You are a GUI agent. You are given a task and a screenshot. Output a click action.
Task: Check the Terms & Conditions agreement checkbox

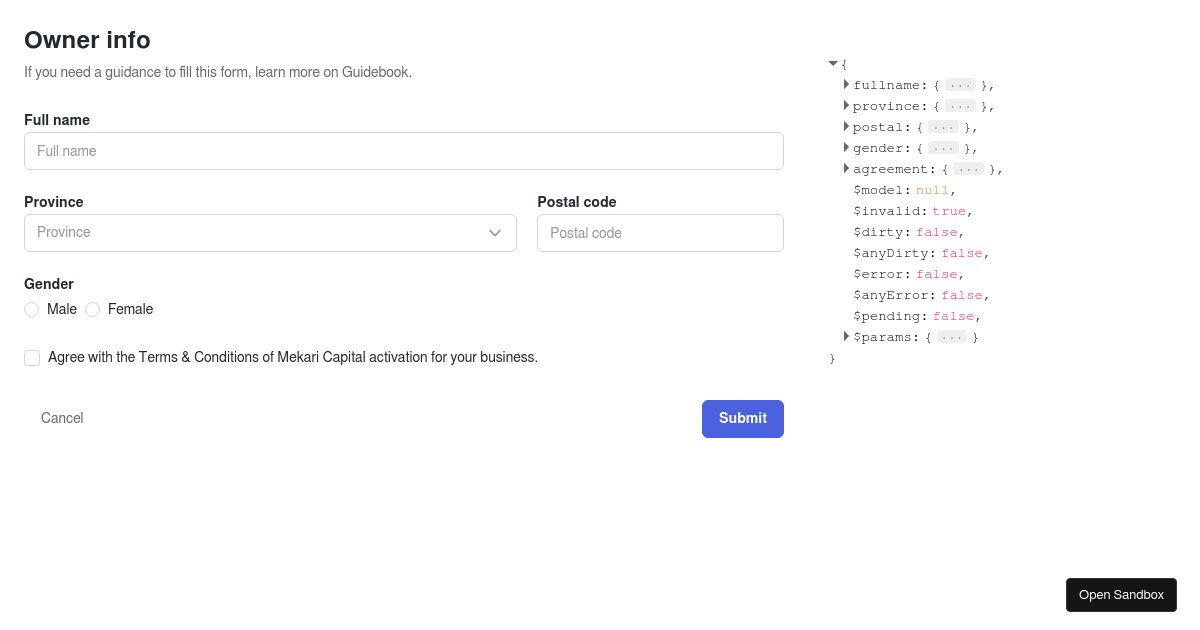[32, 357]
